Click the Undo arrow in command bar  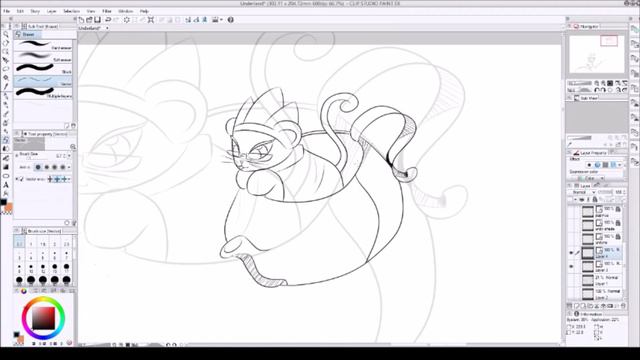(x=108, y=20)
